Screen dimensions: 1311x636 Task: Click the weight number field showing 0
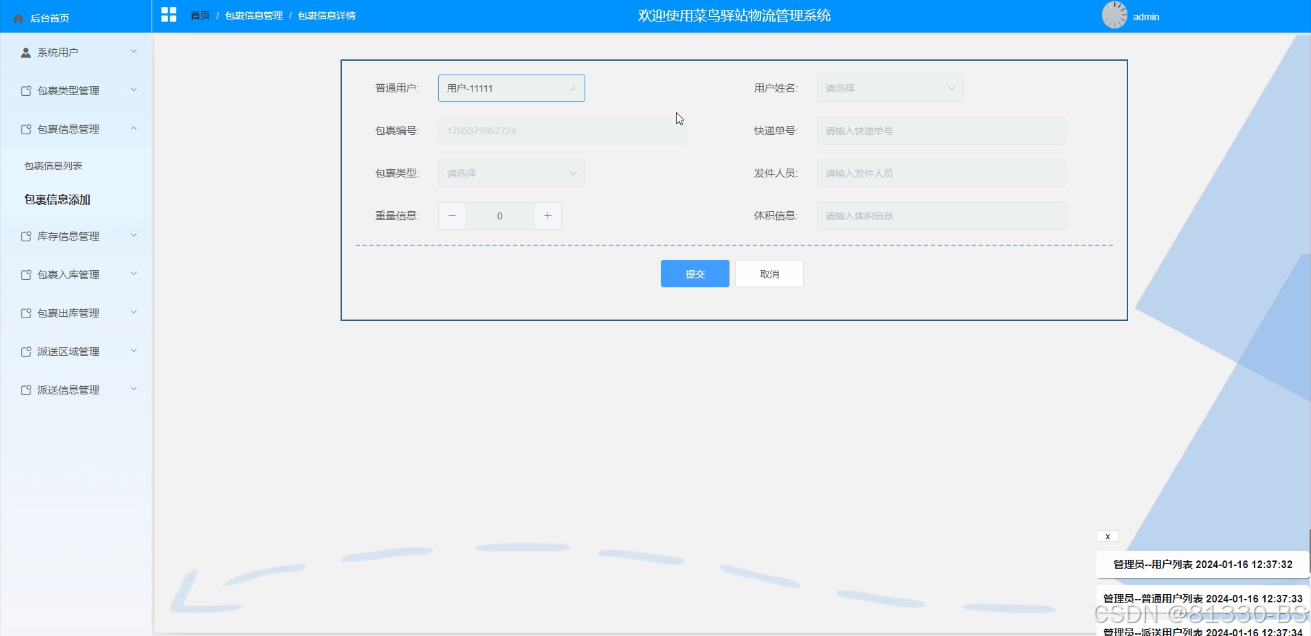tap(500, 216)
